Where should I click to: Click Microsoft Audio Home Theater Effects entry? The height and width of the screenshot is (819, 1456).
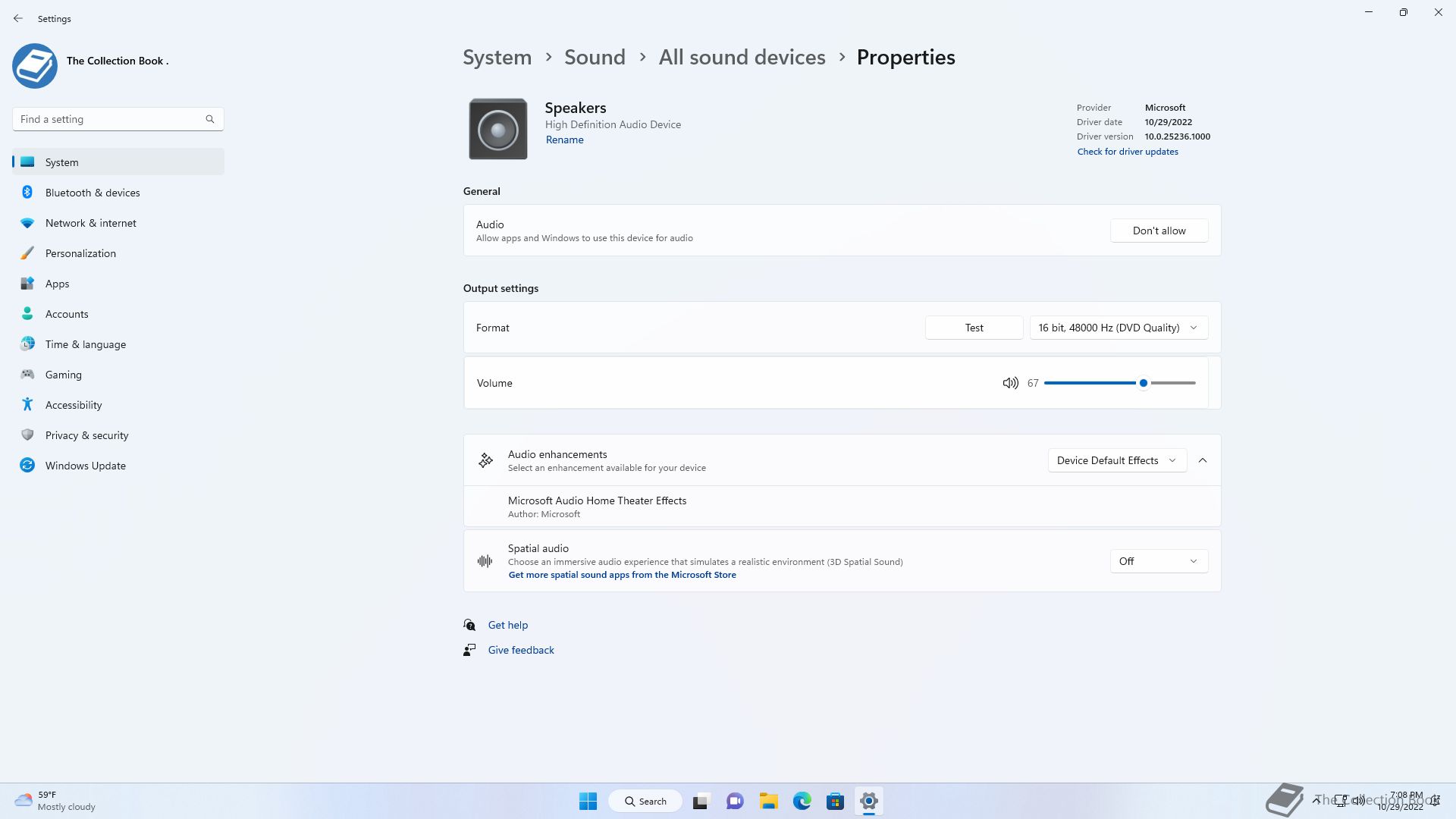pos(842,507)
